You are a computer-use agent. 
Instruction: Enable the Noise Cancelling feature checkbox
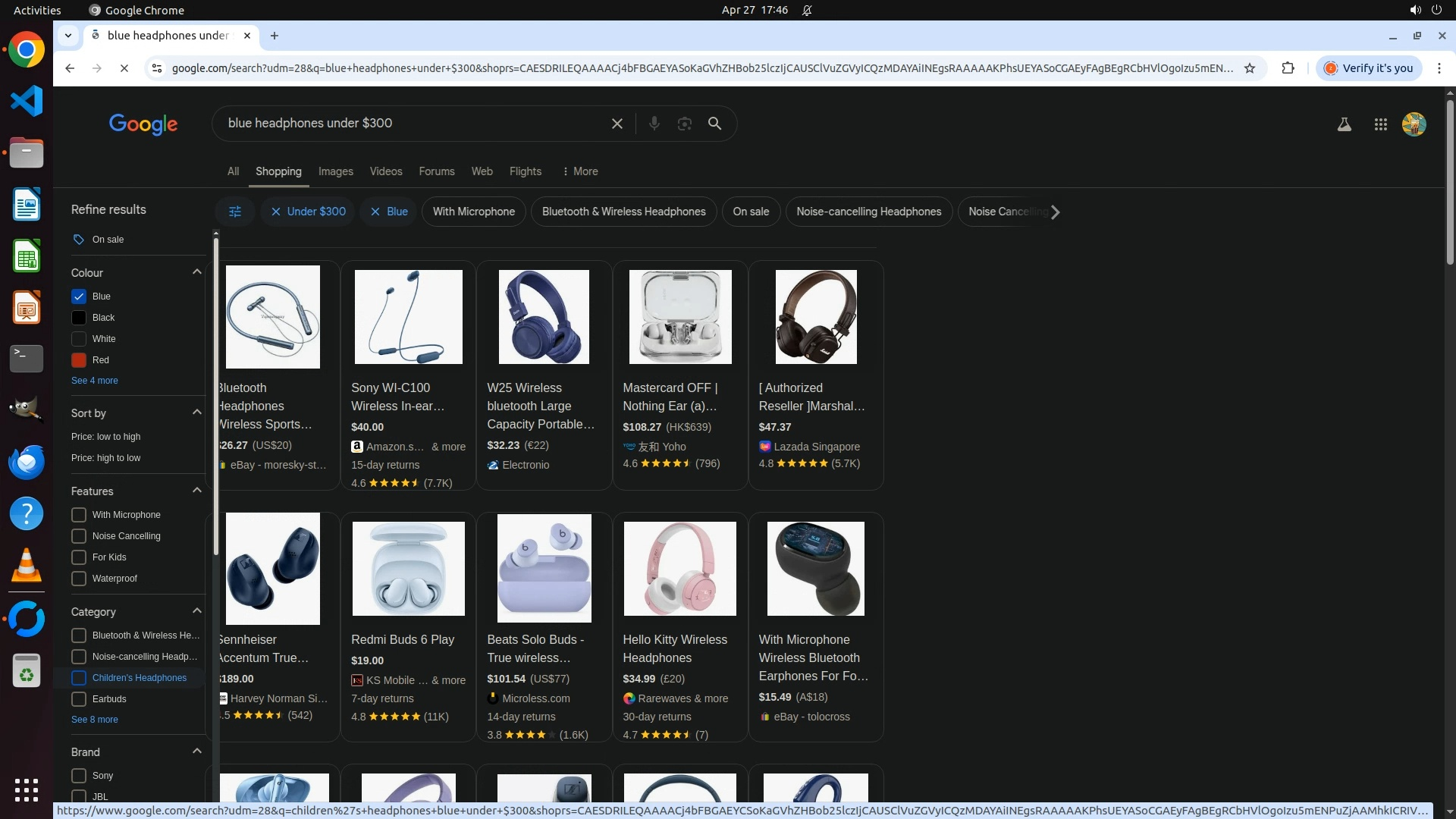click(79, 536)
